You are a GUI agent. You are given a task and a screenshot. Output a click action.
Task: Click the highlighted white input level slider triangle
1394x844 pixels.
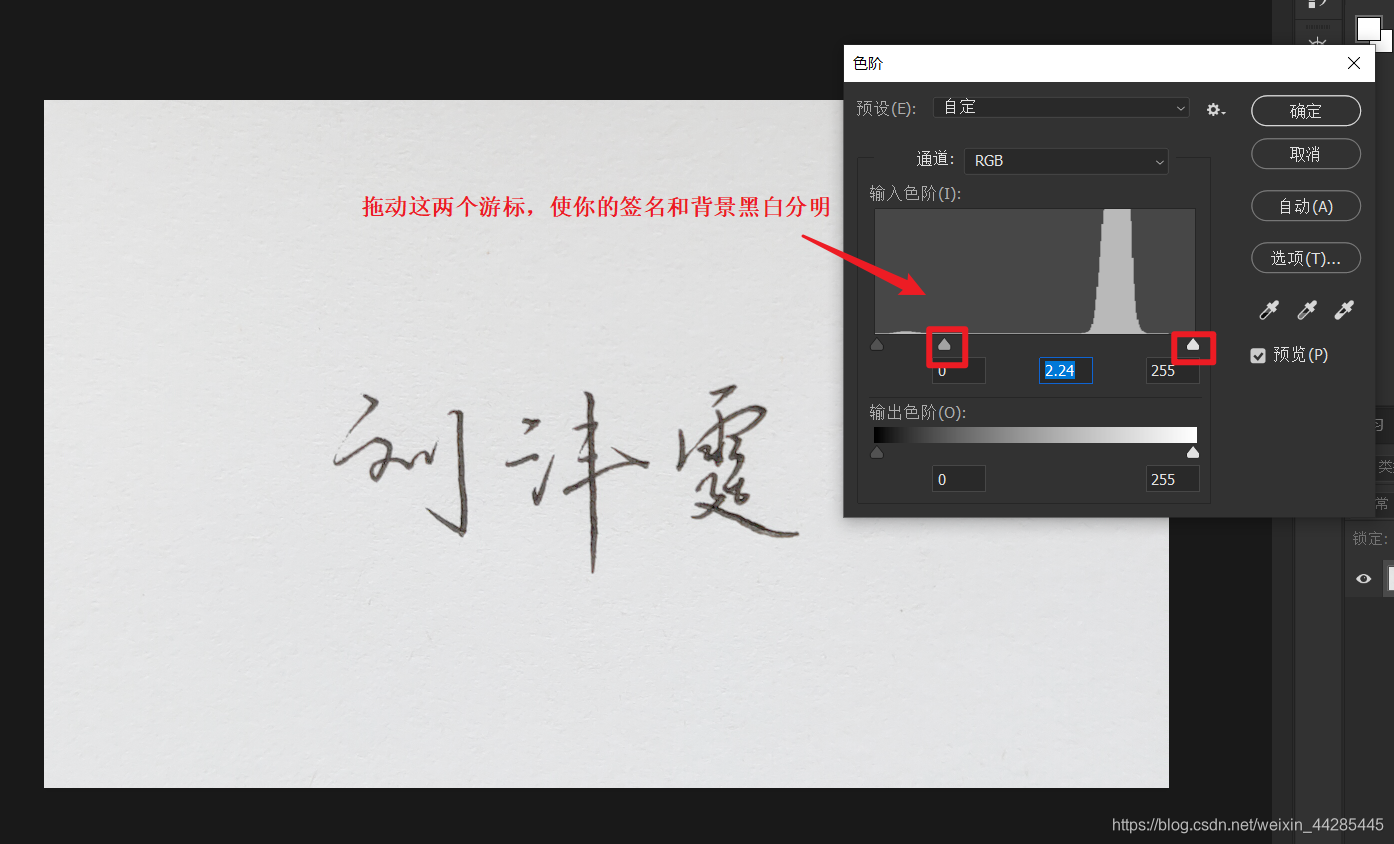1193,344
